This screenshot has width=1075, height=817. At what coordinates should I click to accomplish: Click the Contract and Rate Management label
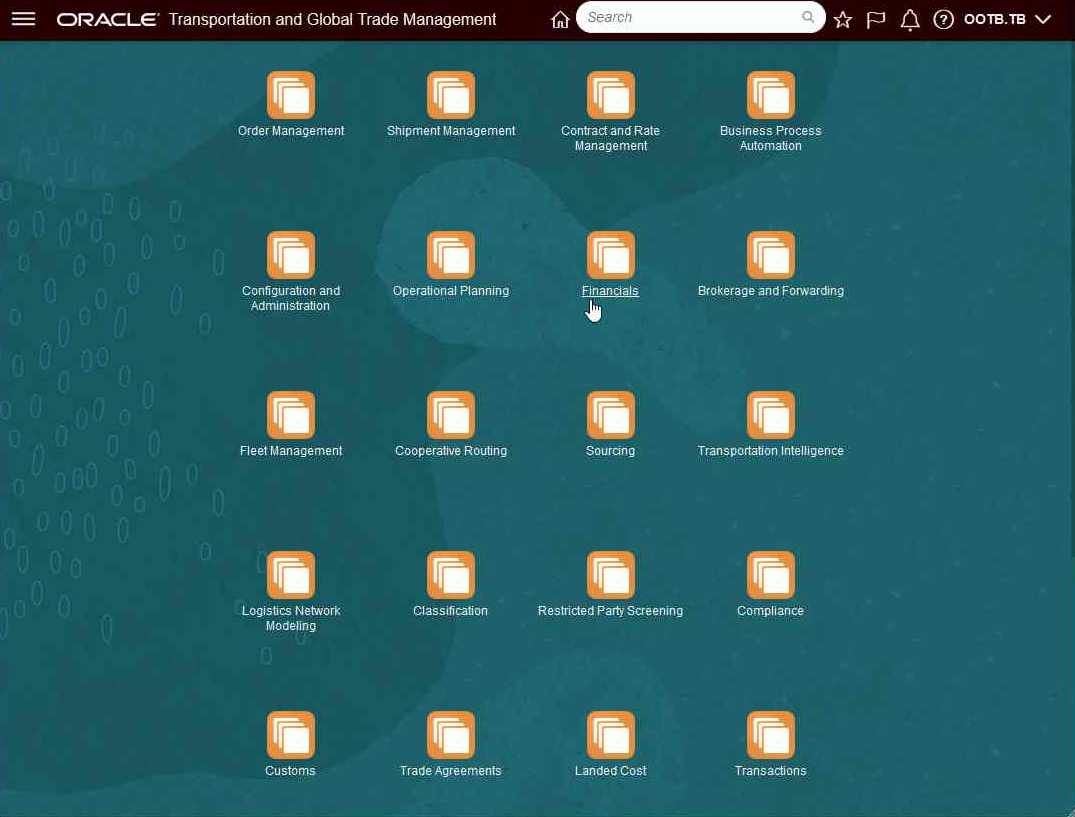coord(610,138)
